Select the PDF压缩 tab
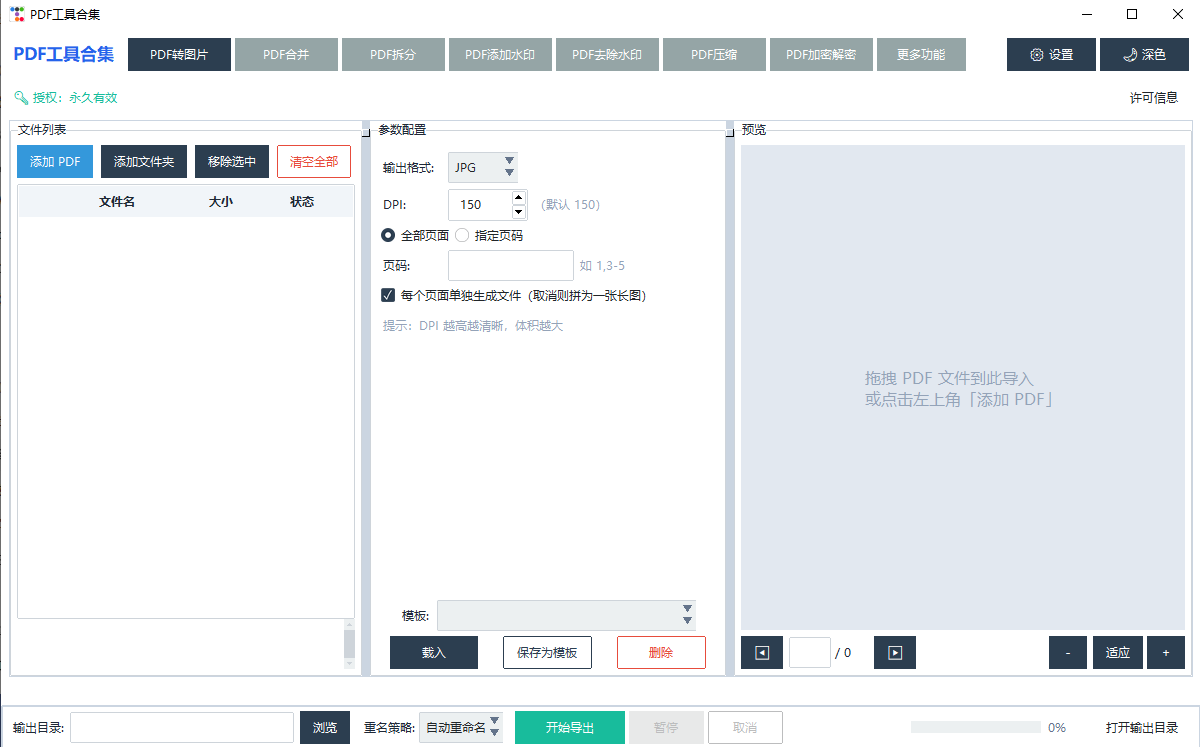This screenshot has width=1200, height=747. pyautogui.click(x=714, y=55)
